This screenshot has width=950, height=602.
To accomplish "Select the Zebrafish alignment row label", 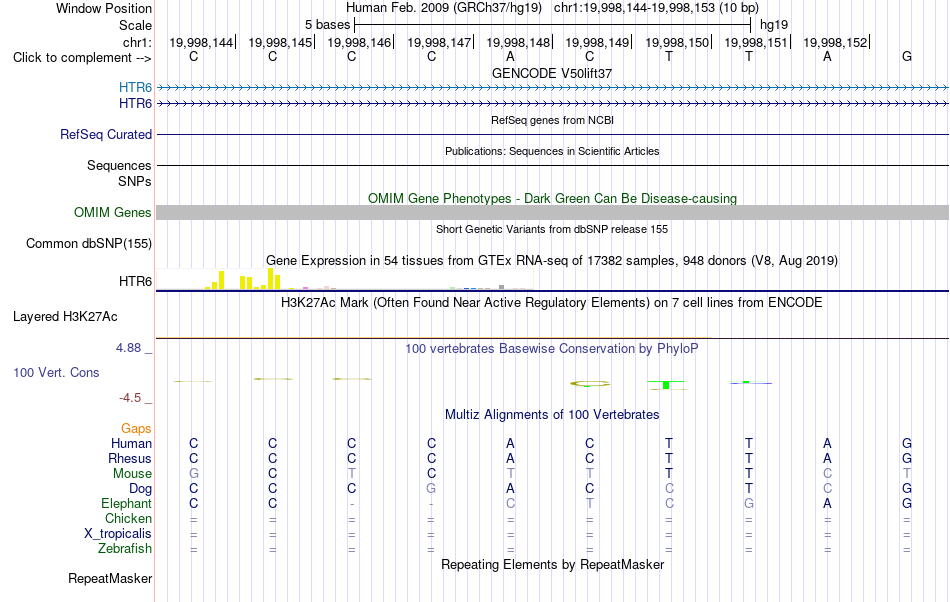I will [x=125, y=548].
